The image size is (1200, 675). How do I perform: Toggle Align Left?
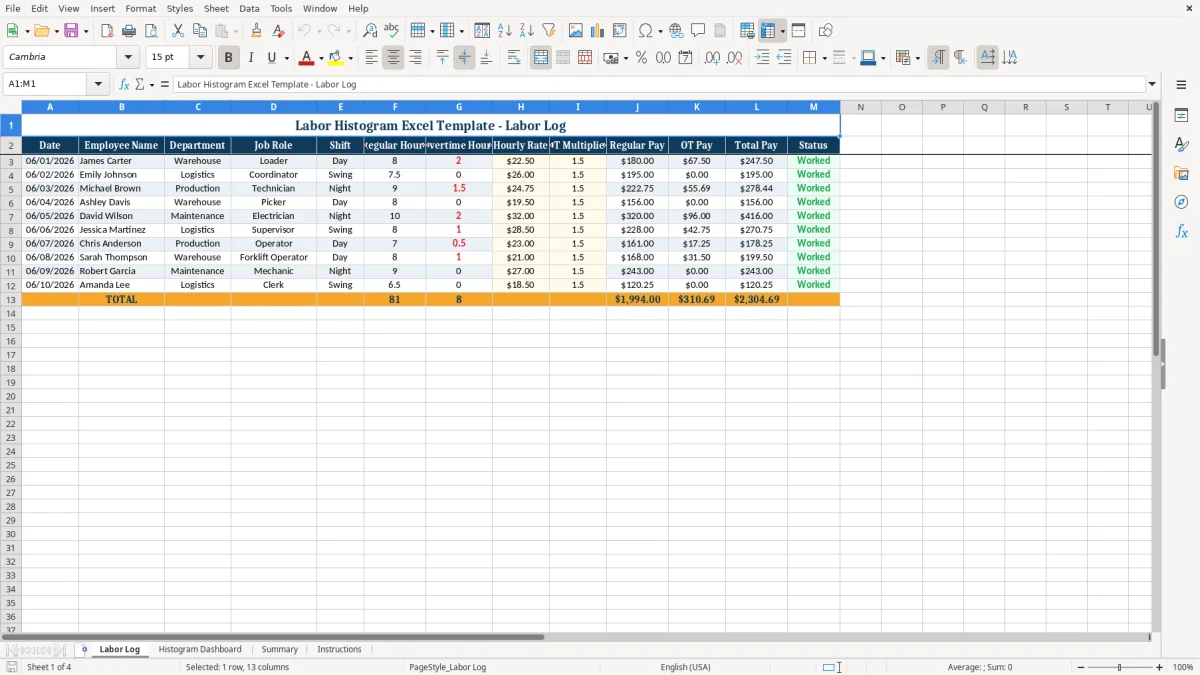pyautogui.click(x=371, y=58)
